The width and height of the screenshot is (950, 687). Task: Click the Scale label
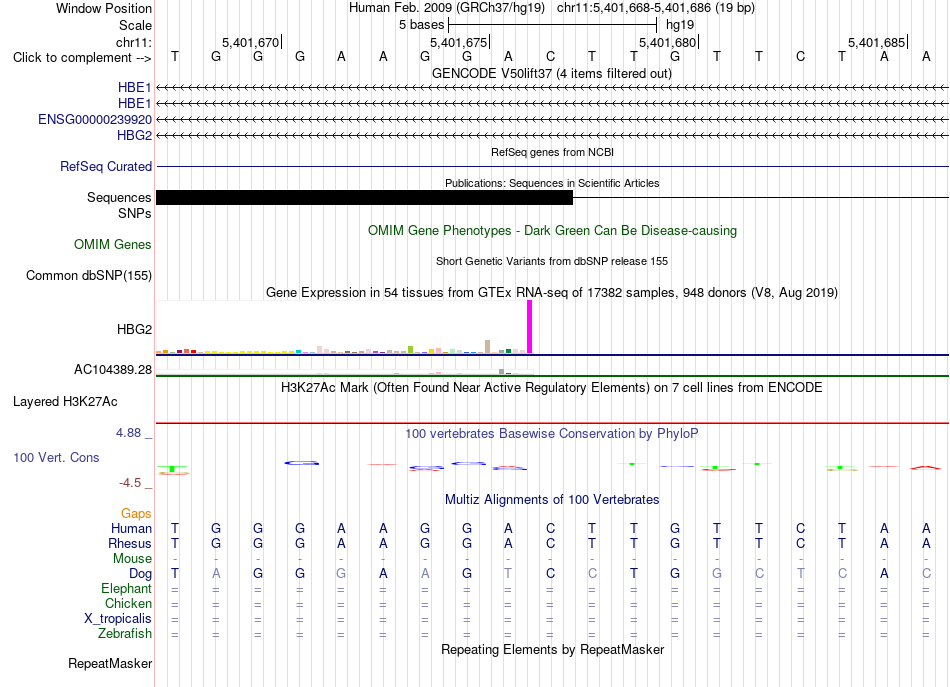(135, 25)
